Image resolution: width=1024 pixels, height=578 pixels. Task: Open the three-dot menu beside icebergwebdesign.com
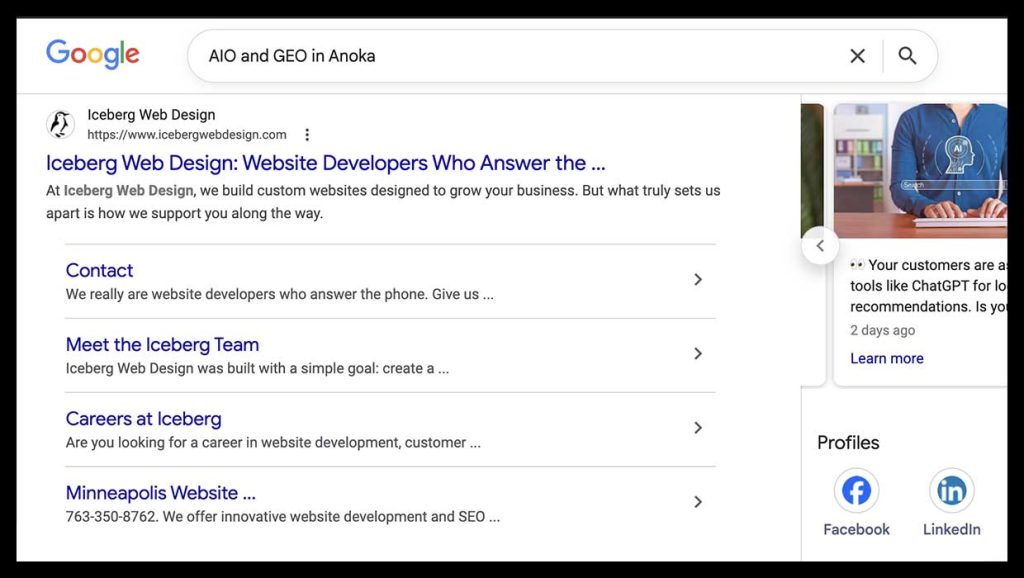click(307, 135)
